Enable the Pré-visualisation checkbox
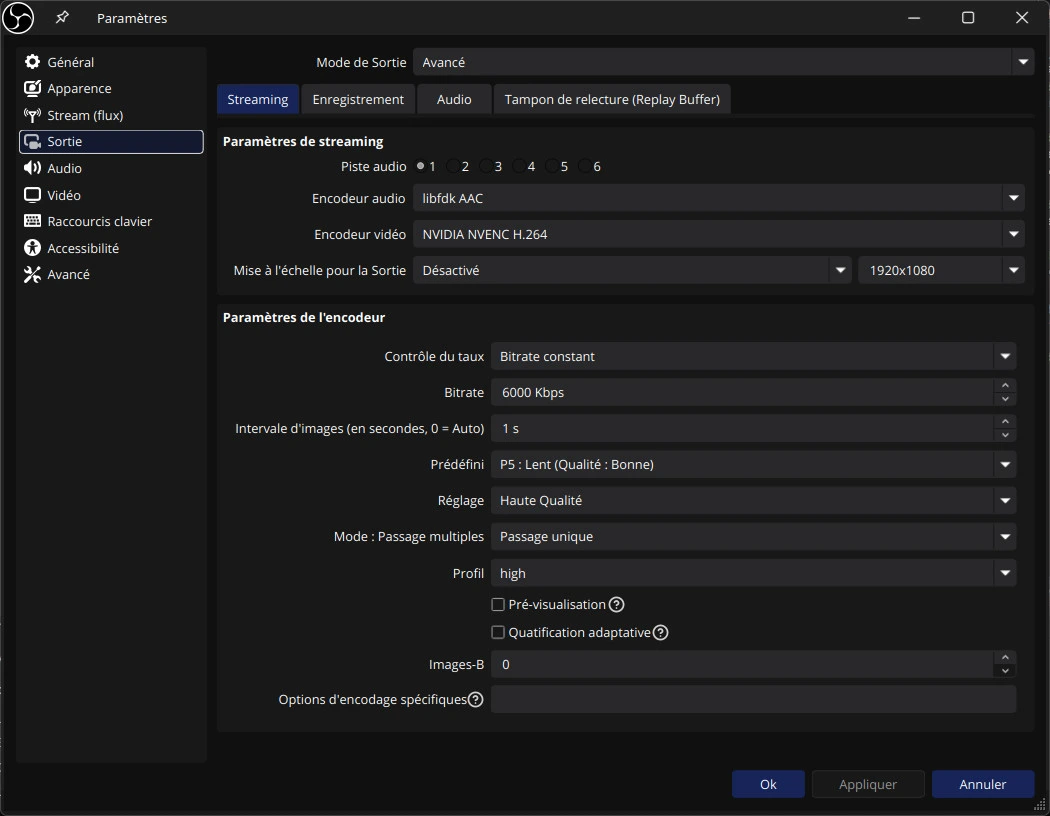This screenshot has height=816, width=1050. click(498, 604)
